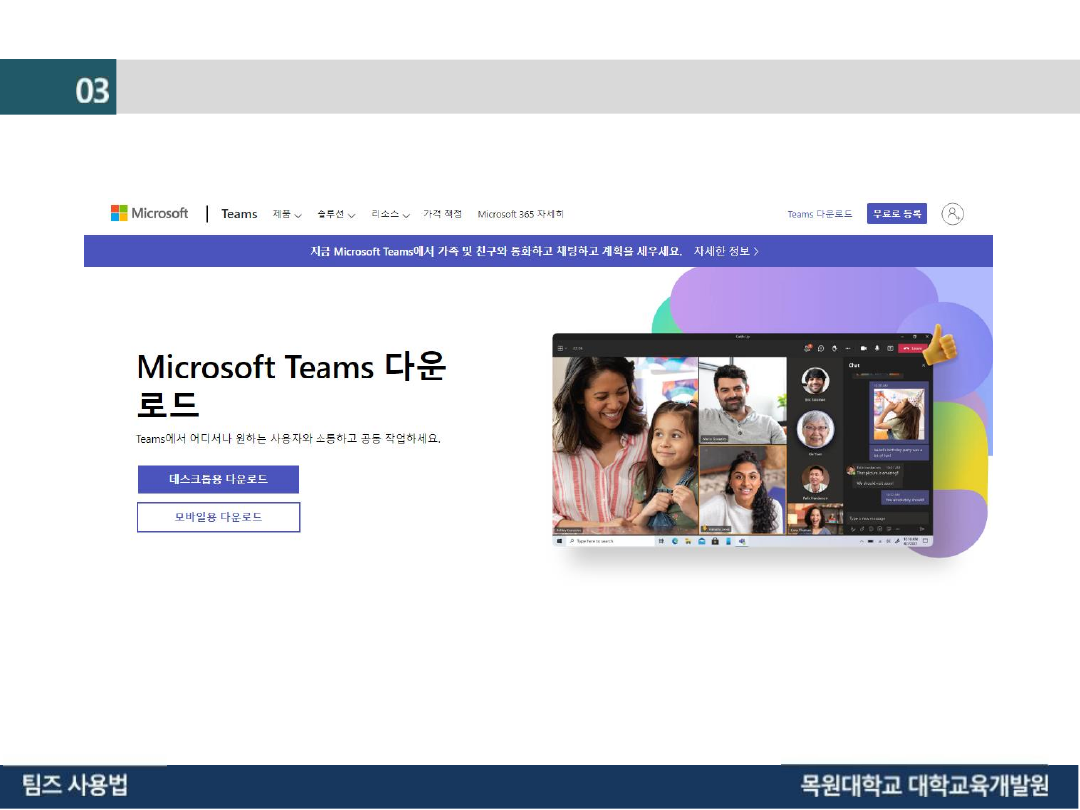The image size is (1080, 810).
Task: Expand the 리소스 dropdown menu
Action: point(390,214)
